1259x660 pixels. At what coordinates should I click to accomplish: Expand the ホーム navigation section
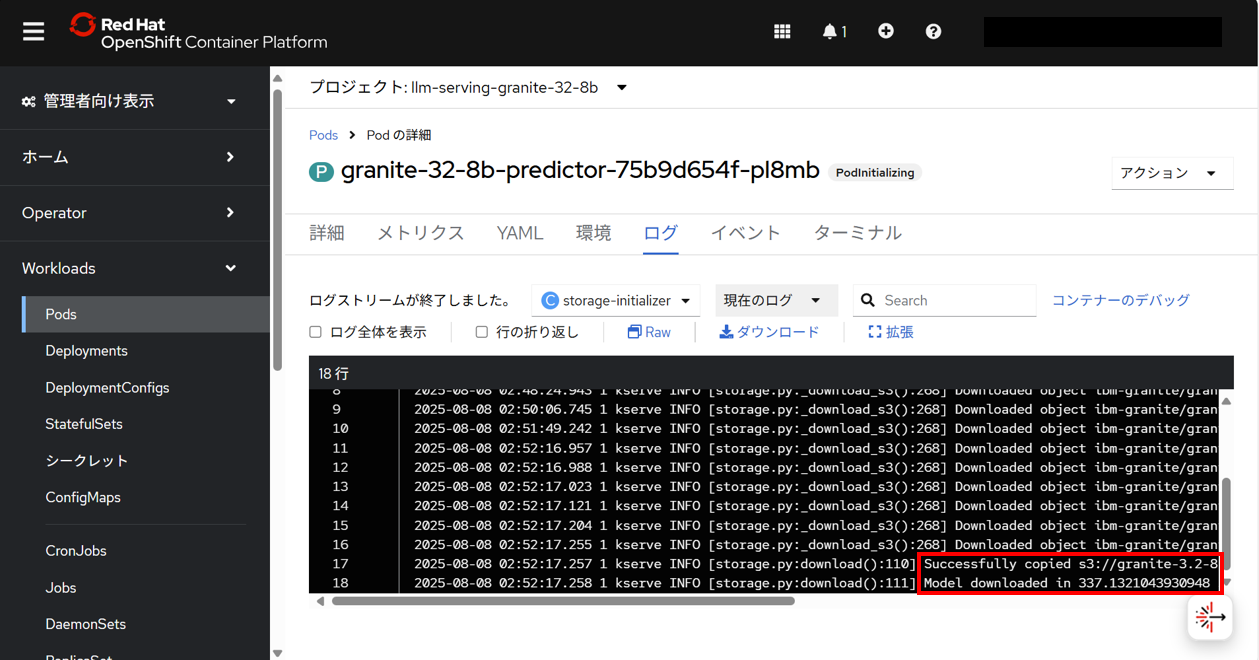pos(135,157)
